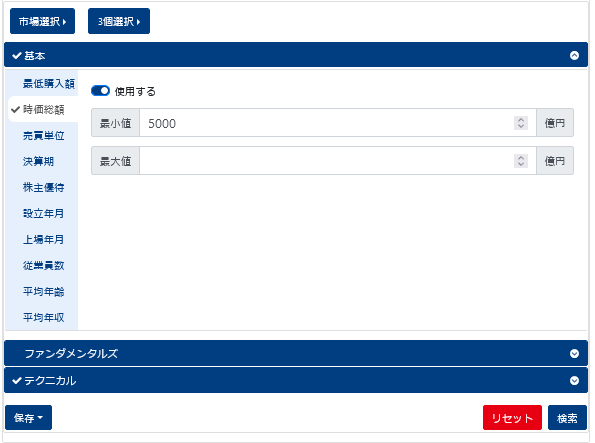Open the 保存 dropdown menu
595x443 pixels.
[28, 418]
